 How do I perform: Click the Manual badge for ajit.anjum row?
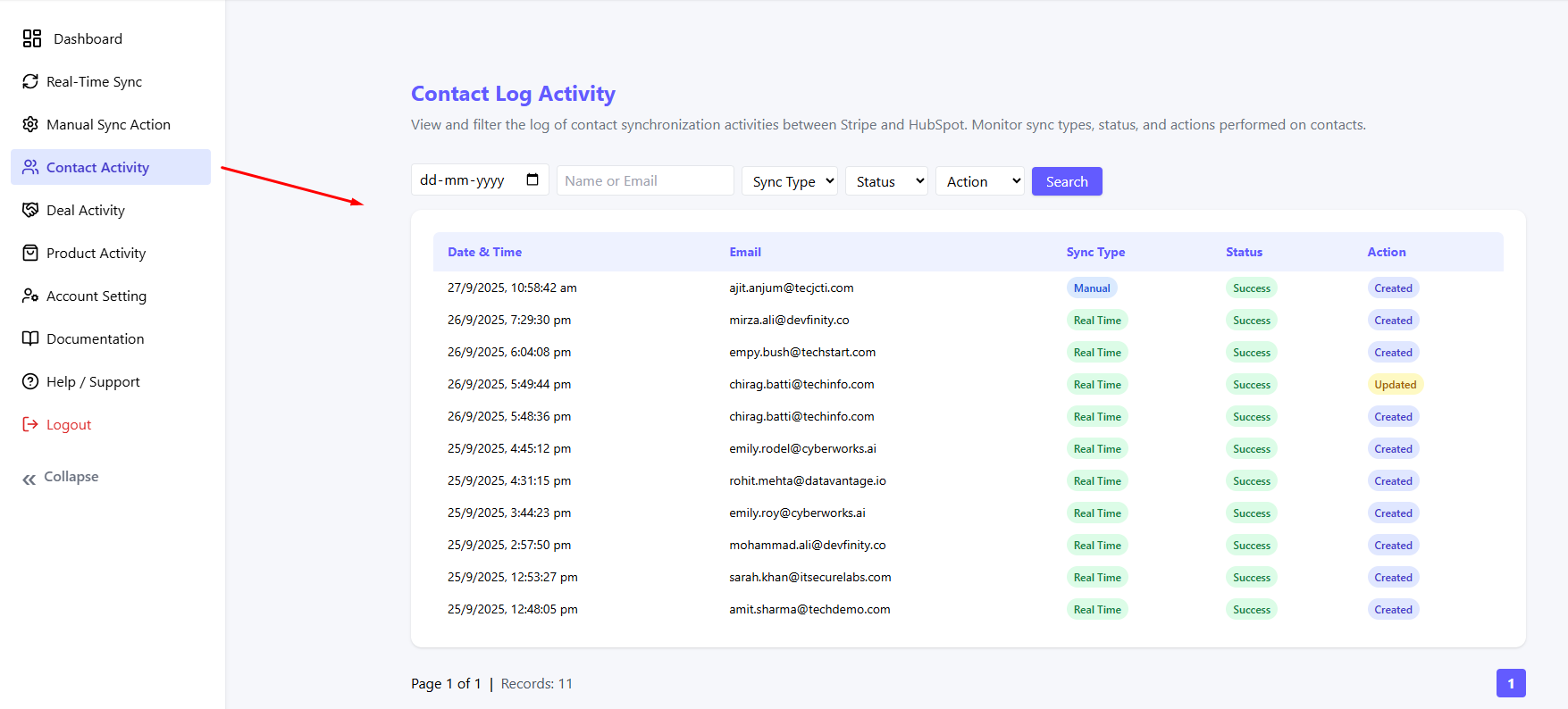pos(1092,288)
